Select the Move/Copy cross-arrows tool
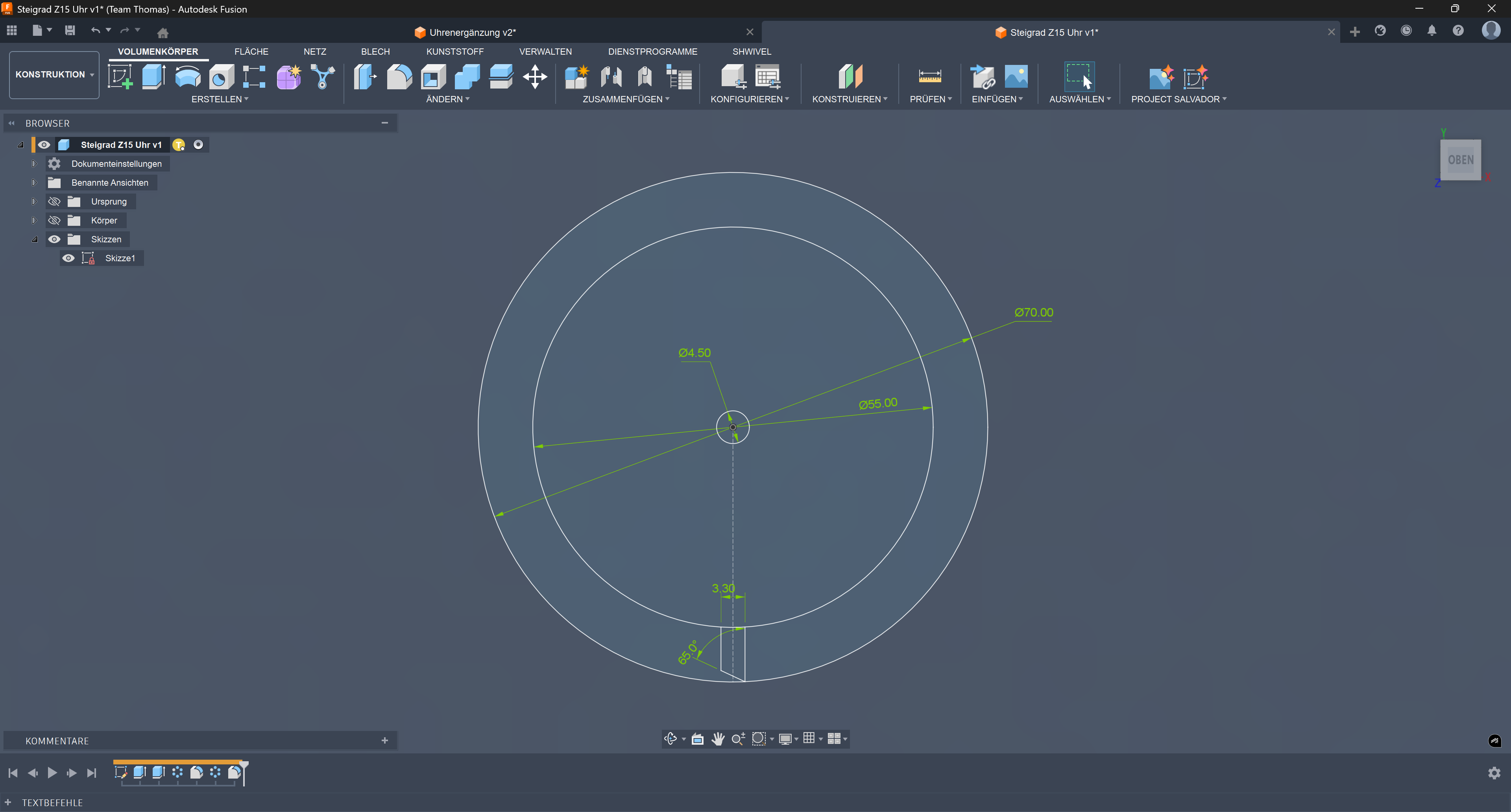The height and width of the screenshot is (812, 1511). click(x=535, y=77)
